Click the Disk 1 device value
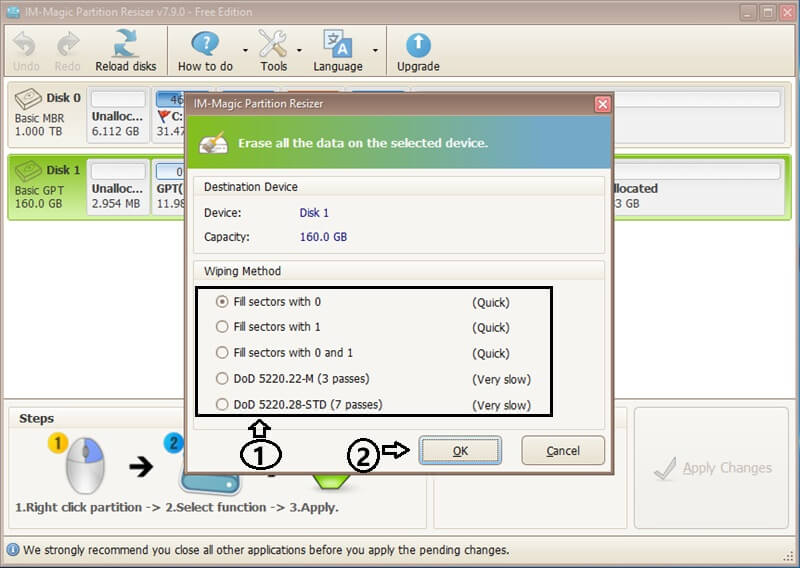800x568 pixels. (314, 213)
